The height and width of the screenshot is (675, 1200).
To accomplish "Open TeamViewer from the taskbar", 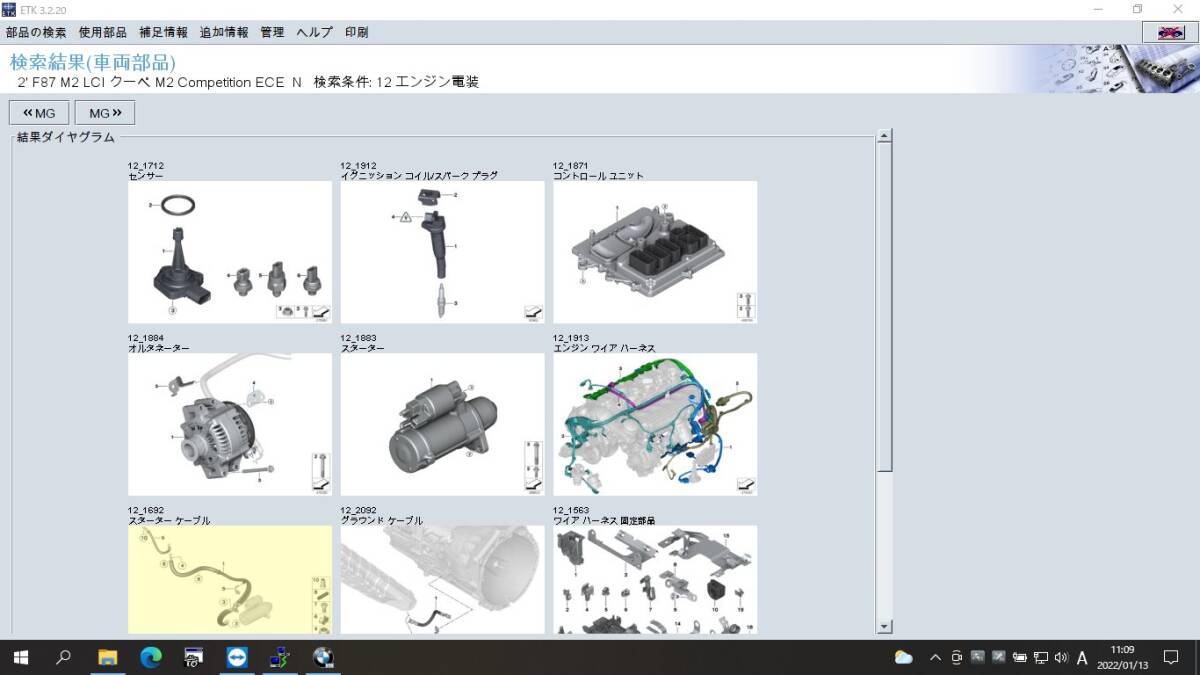I will (x=237, y=657).
